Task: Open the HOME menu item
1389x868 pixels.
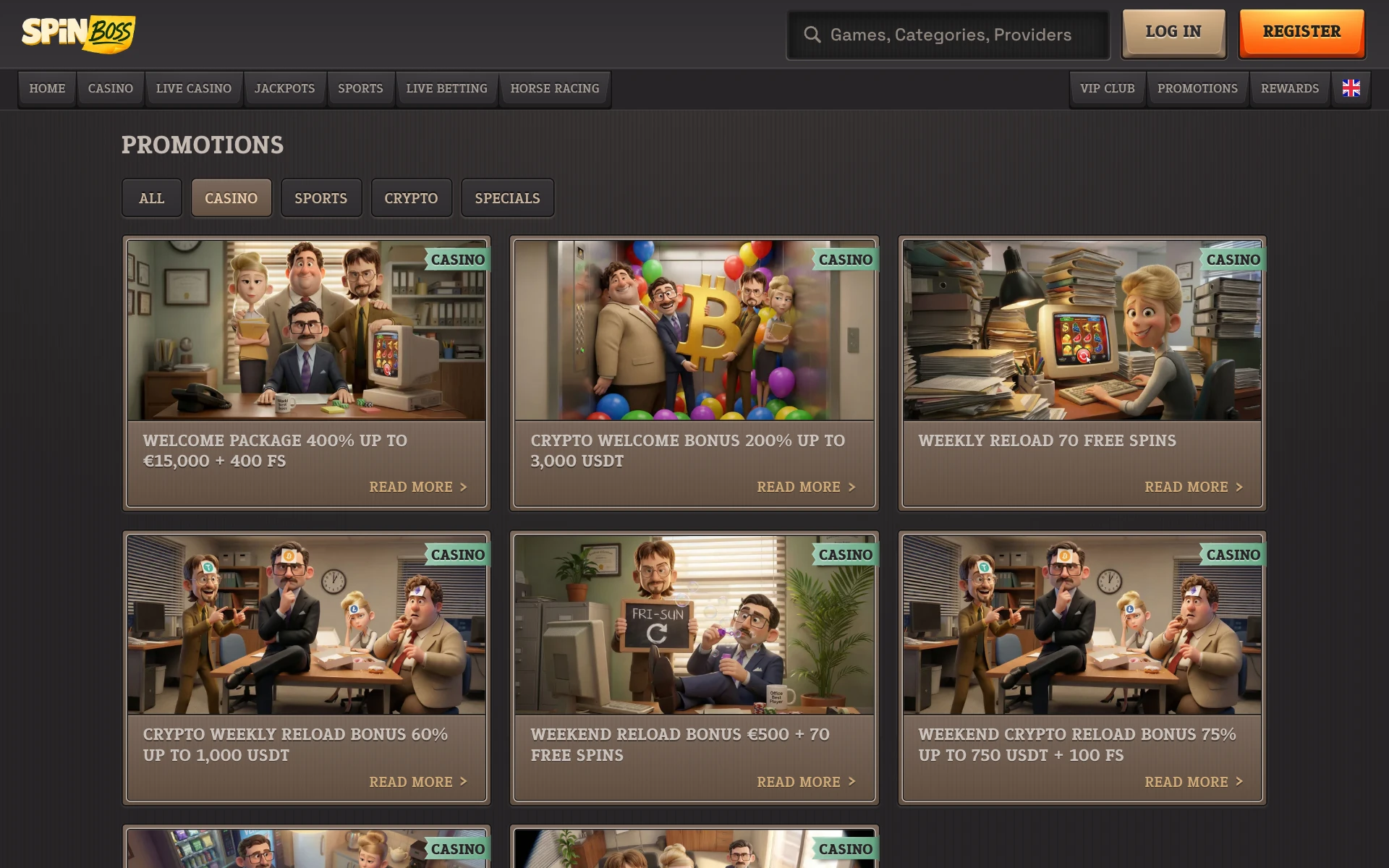Action: (x=47, y=88)
